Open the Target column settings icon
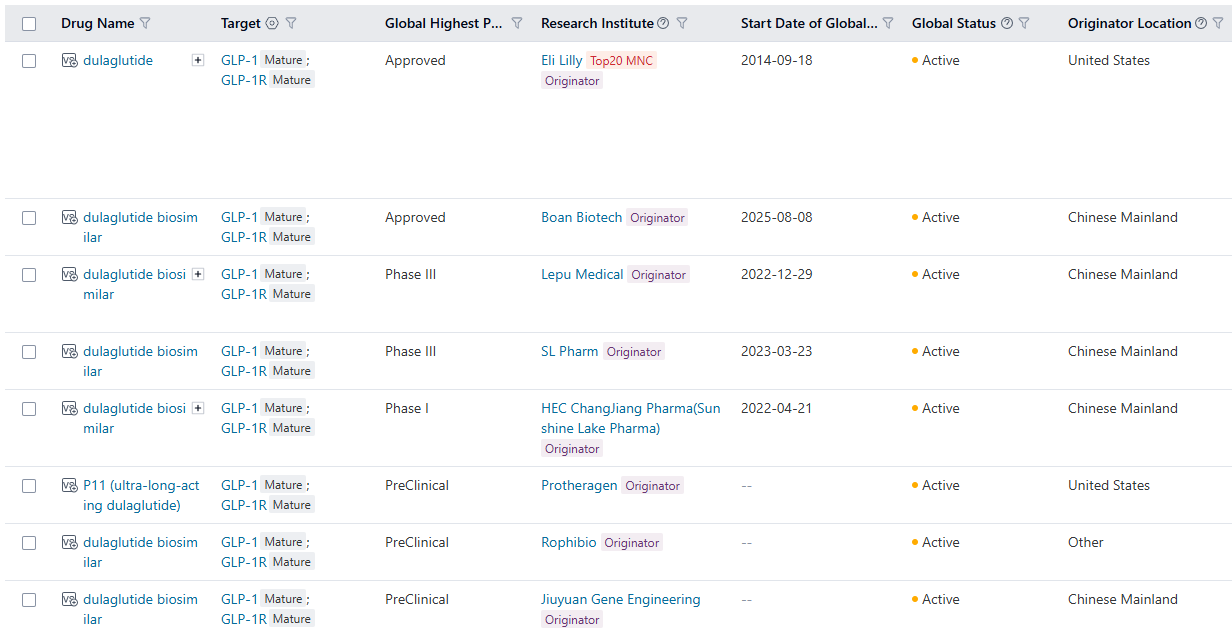 click(x=272, y=23)
